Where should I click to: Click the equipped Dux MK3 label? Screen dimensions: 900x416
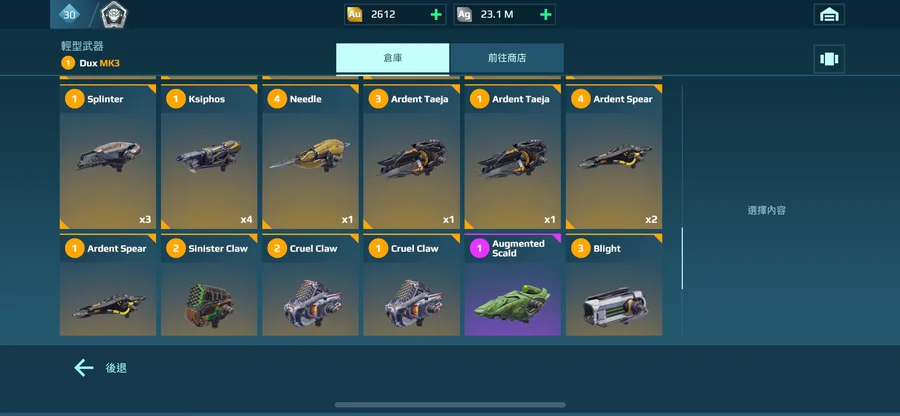click(99, 63)
